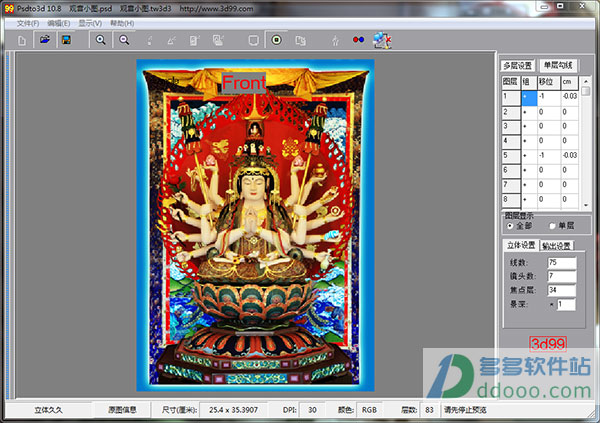This screenshot has height=423, width=600.
Task: Click the greyed single-layer page icon
Action: click(x=195, y=40)
